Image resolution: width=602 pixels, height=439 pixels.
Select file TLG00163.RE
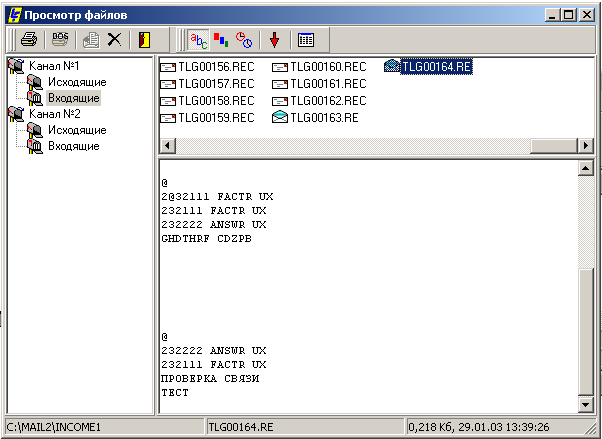pyautogui.click(x=324, y=118)
